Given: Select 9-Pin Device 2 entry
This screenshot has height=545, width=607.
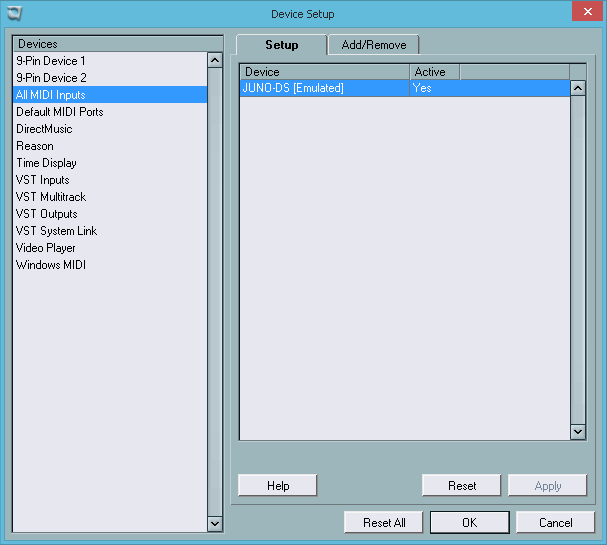Looking at the screenshot, I should click(x=51, y=78).
